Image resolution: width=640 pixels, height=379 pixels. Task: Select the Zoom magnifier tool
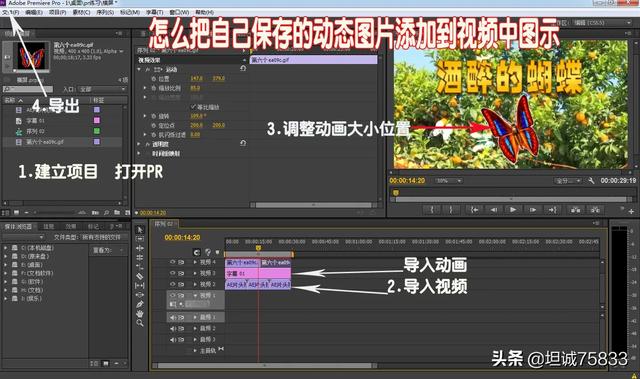click(x=140, y=323)
